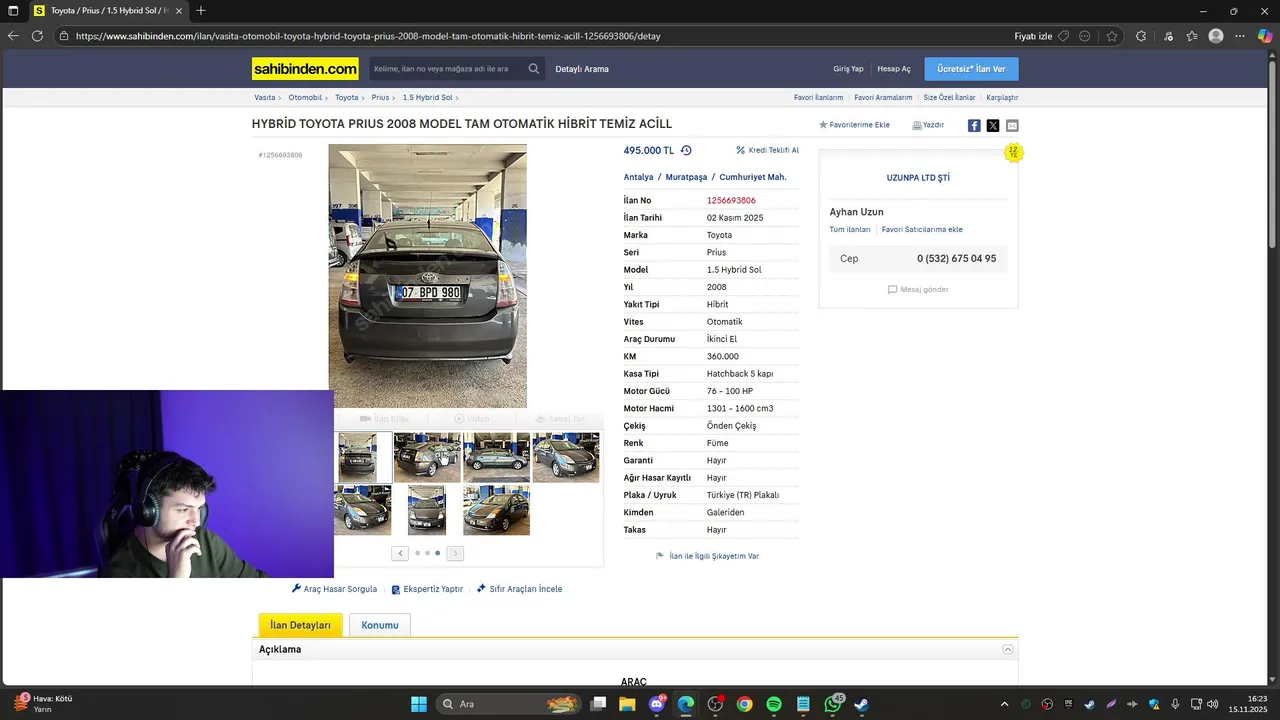Screen dimensions: 1280x720
Task: Show hidden tray icons chevron
Action: pyautogui.click(x=1004, y=704)
